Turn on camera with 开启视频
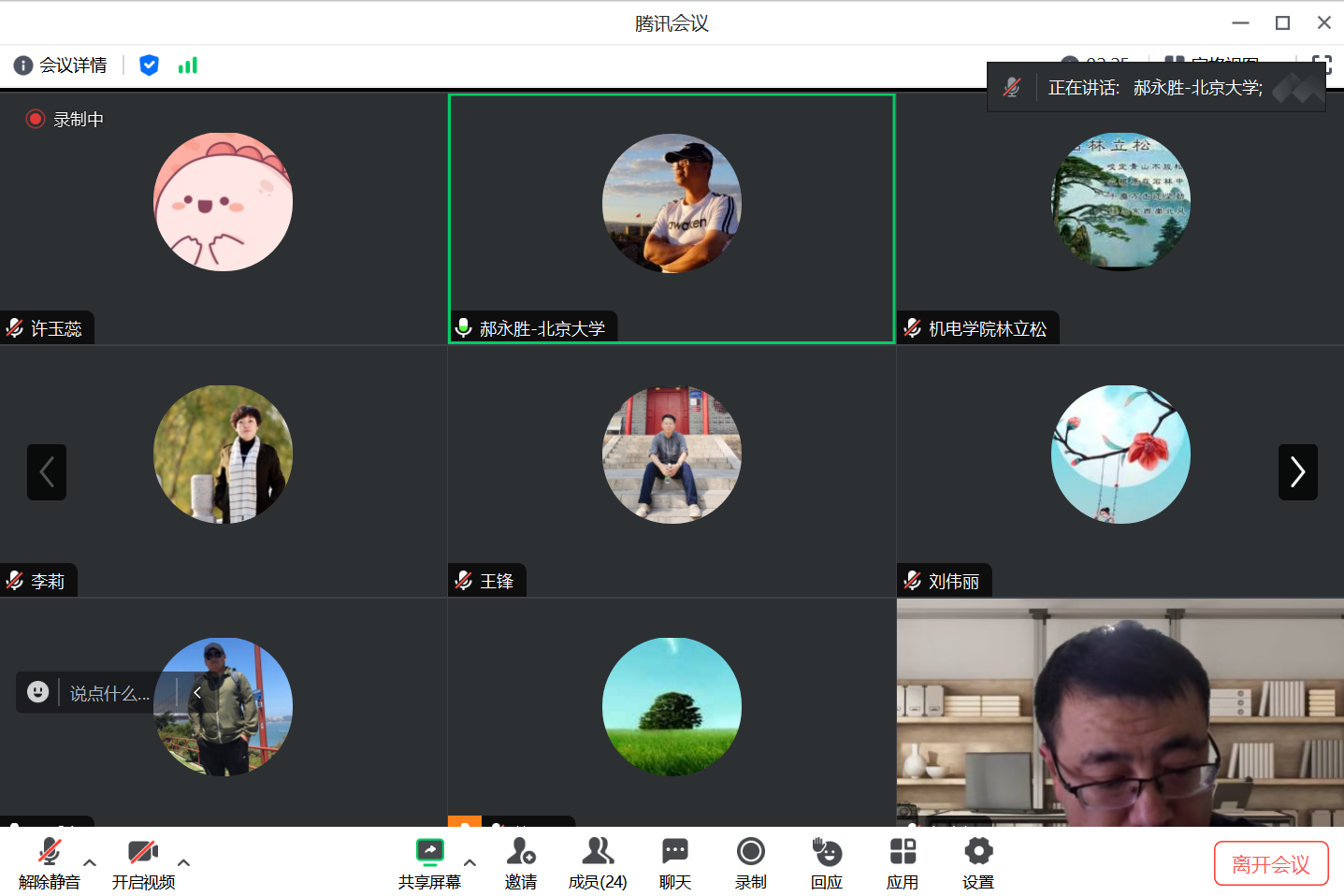 143,863
